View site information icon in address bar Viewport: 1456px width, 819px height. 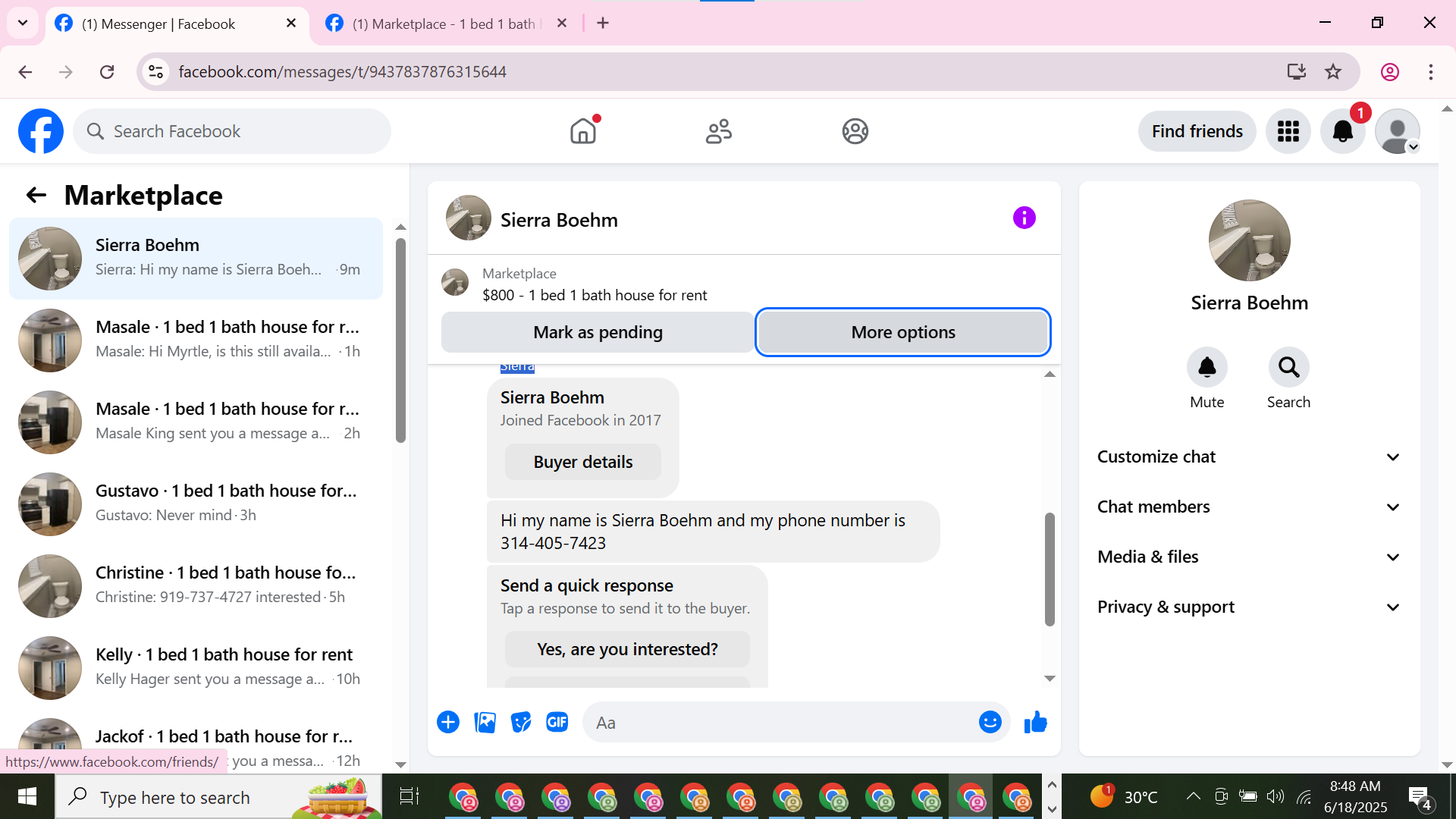155,71
